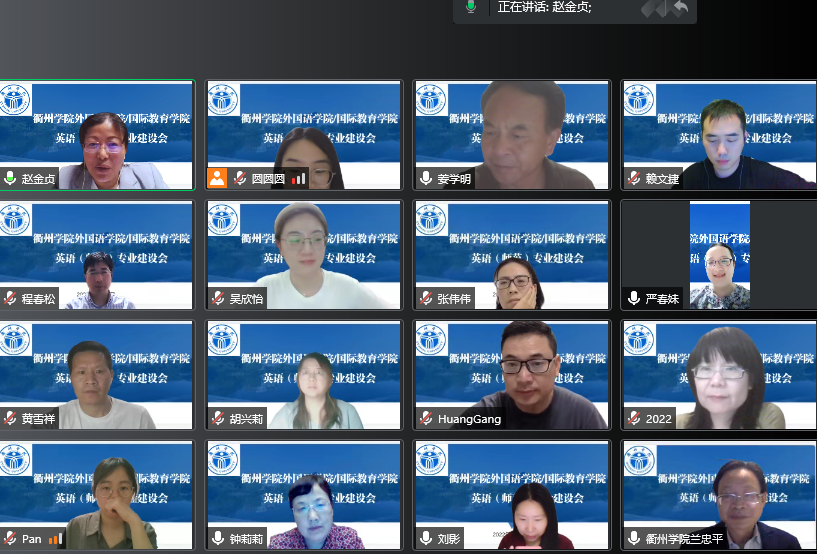817x554 pixels.
Task: Select the 姜学明 name label
Action: coord(454,179)
